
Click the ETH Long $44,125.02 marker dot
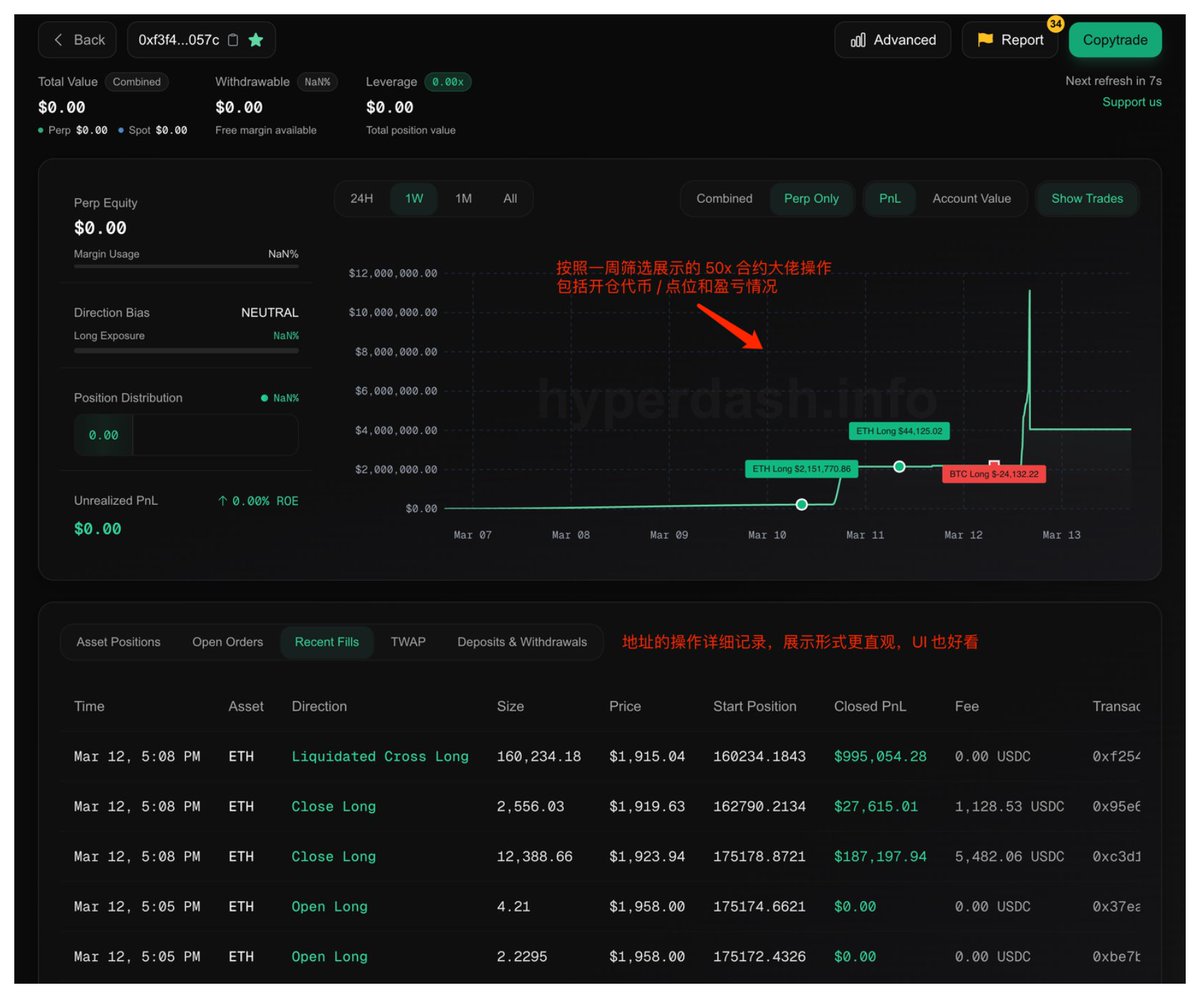coord(899,467)
